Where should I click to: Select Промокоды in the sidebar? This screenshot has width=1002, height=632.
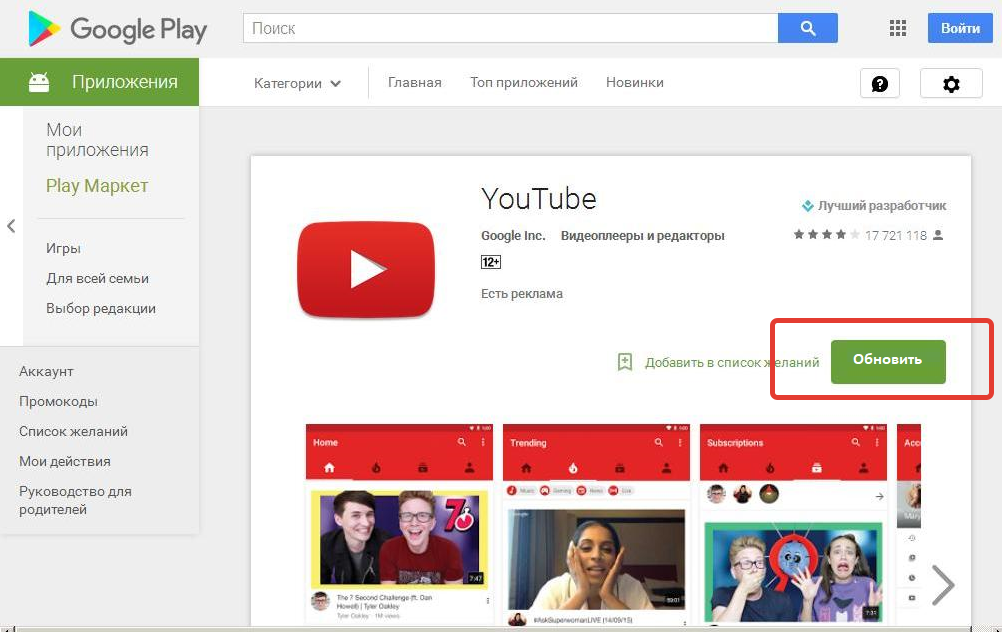(x=58, y=401)
